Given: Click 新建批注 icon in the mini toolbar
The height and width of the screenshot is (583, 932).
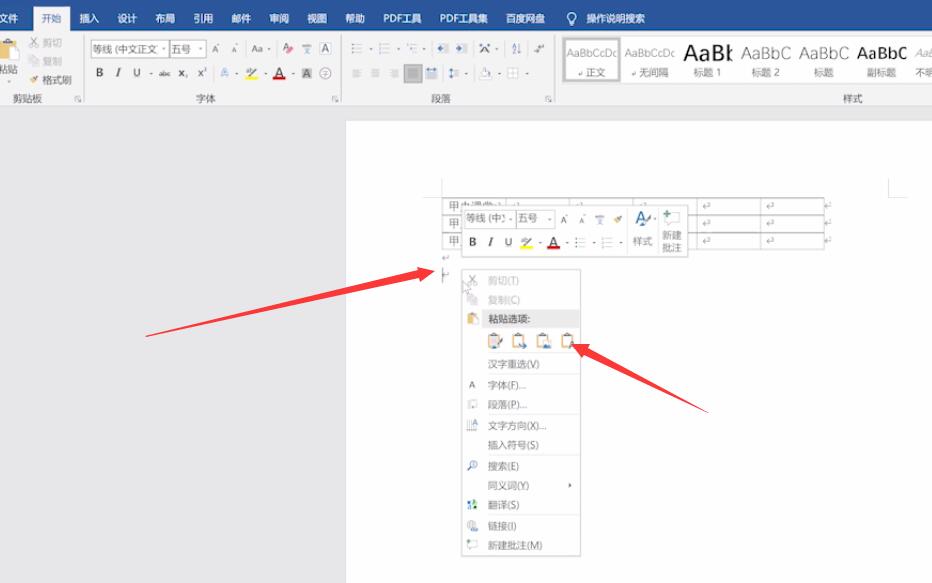Looking at the screenshot, I should tap(672, 231).
